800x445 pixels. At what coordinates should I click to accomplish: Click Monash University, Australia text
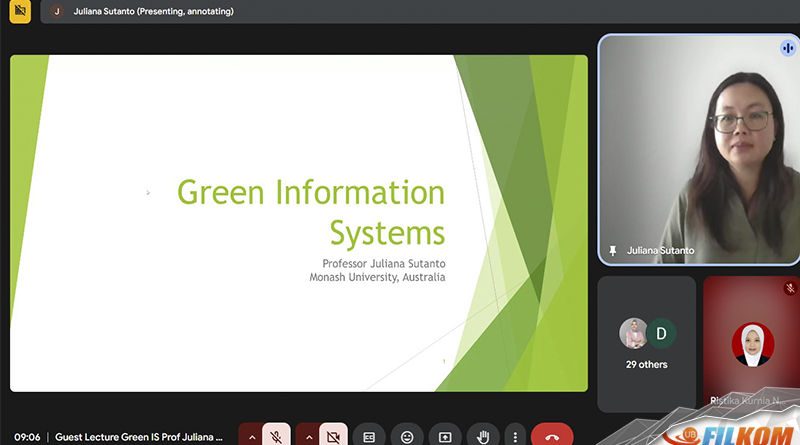(377, 277)
